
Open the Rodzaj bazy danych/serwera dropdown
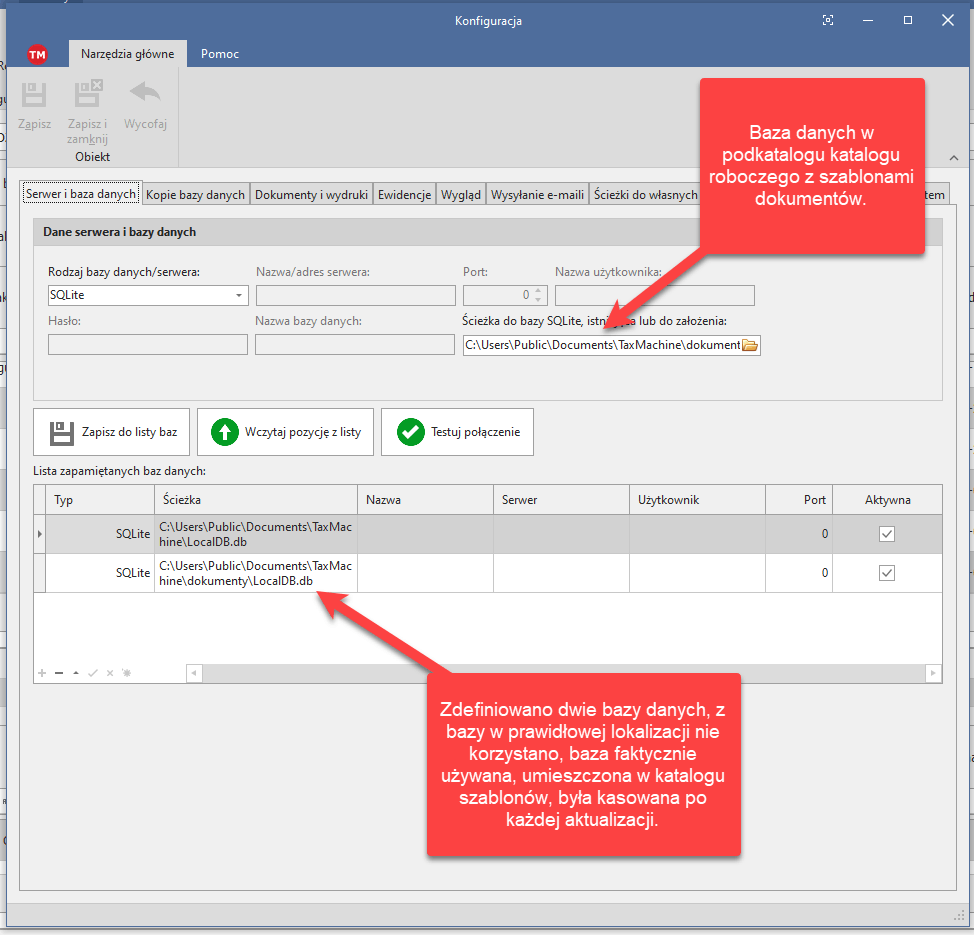coord(239,296)
